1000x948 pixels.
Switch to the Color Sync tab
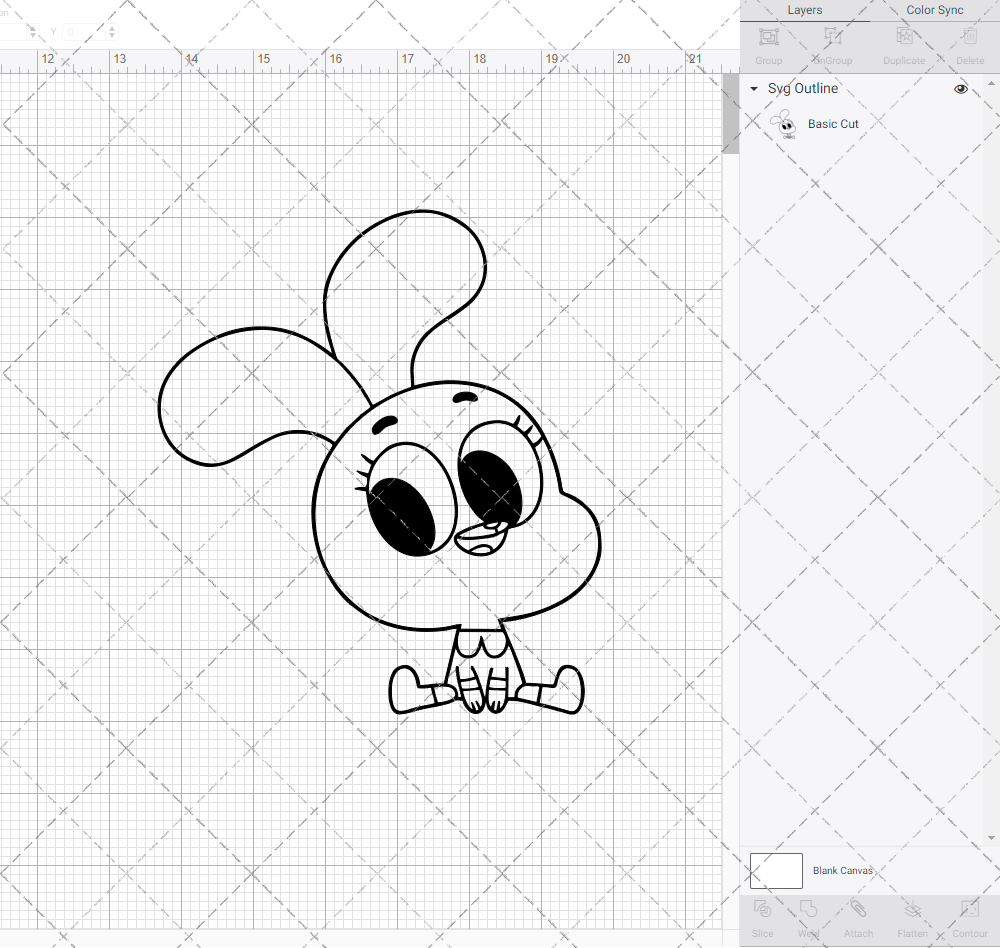pos(934,9)
